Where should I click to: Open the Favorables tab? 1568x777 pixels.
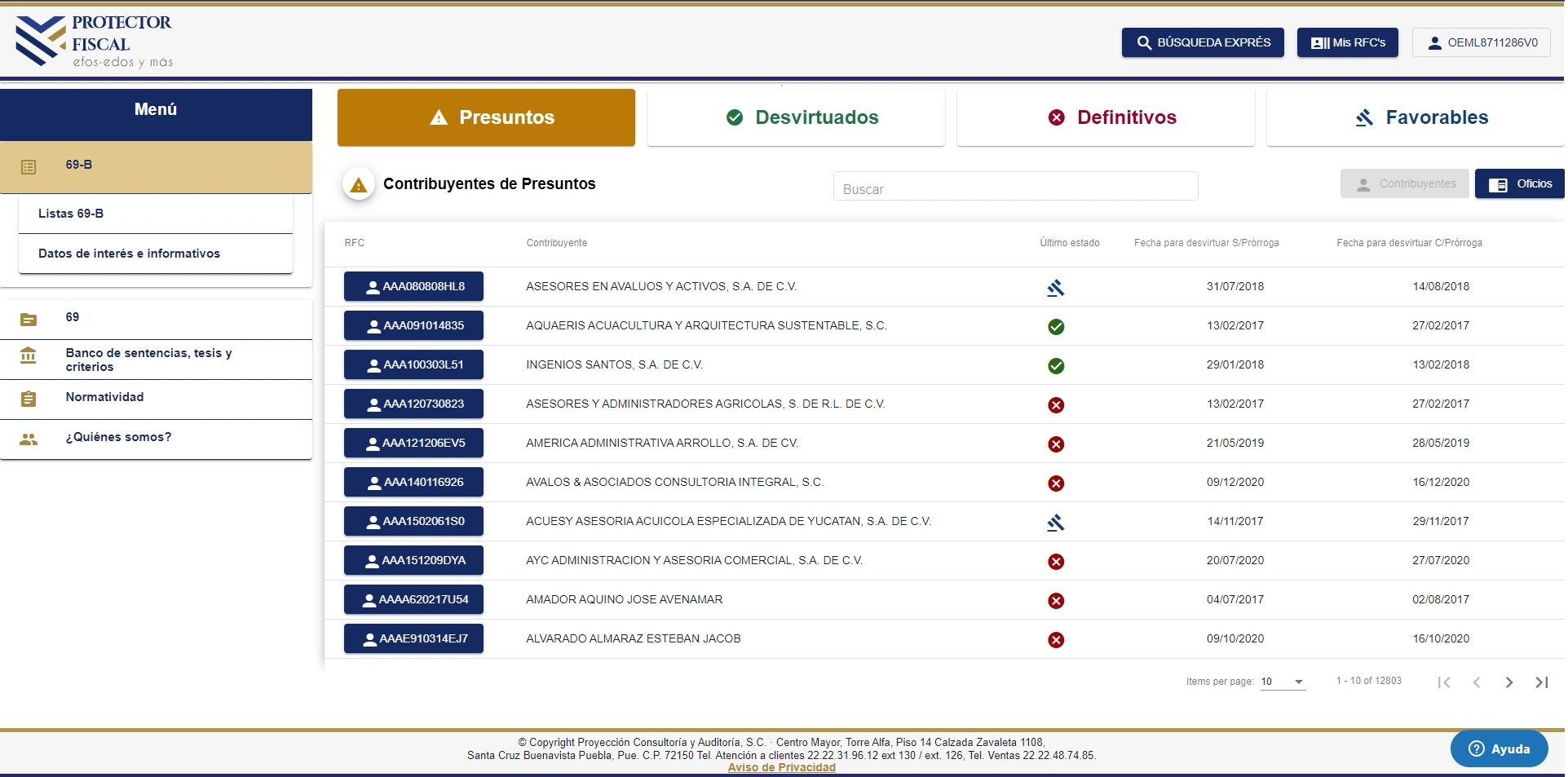click(1415, 117)
